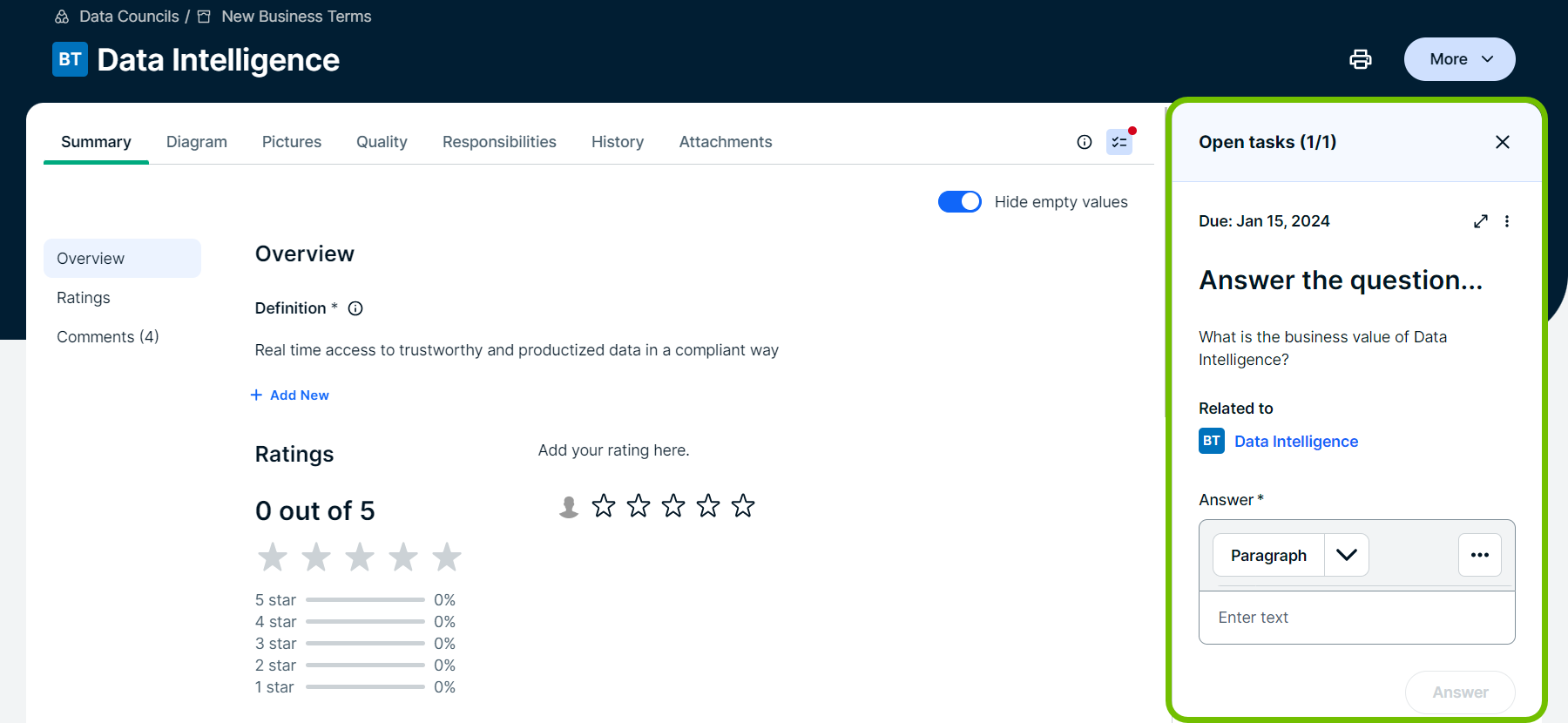
Task: Open the Data Intelligence related link
Action: (1295, 442)
